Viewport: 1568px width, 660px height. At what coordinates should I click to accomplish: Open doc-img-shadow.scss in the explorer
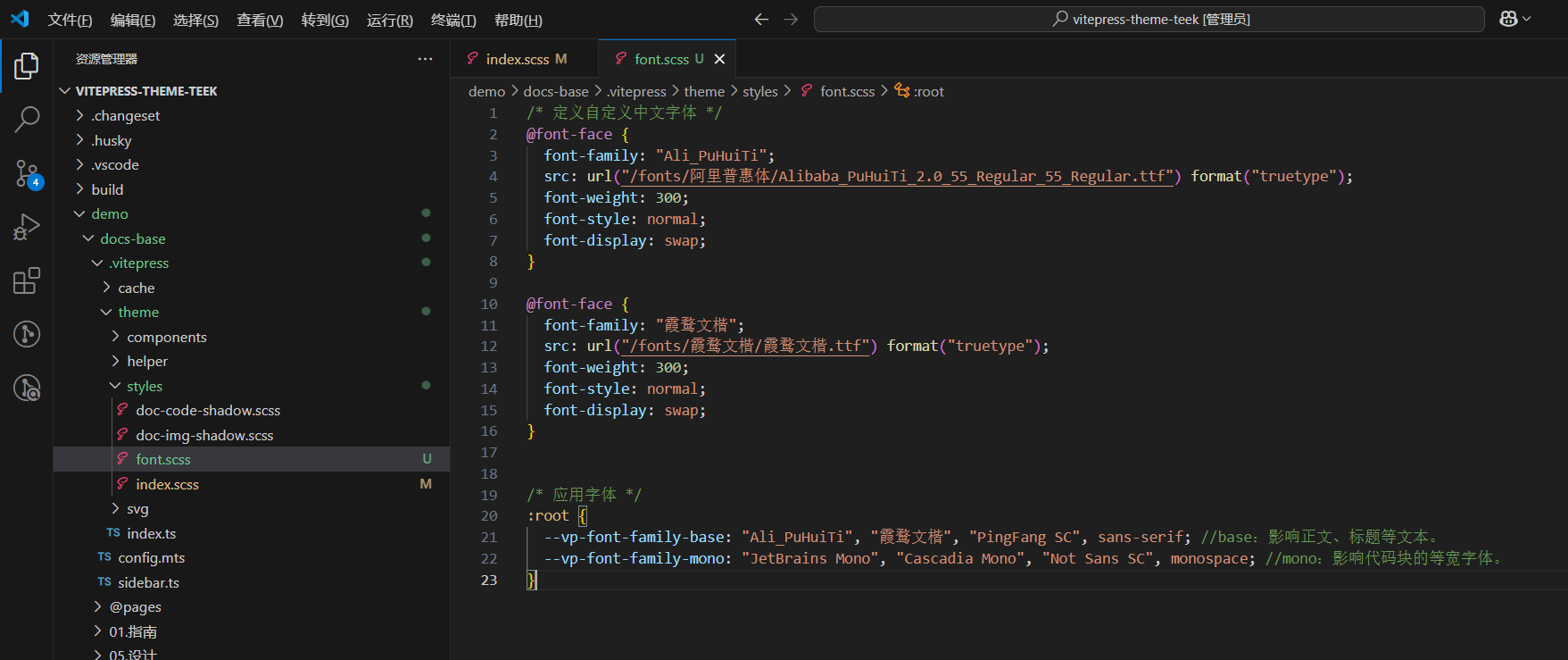252,435
